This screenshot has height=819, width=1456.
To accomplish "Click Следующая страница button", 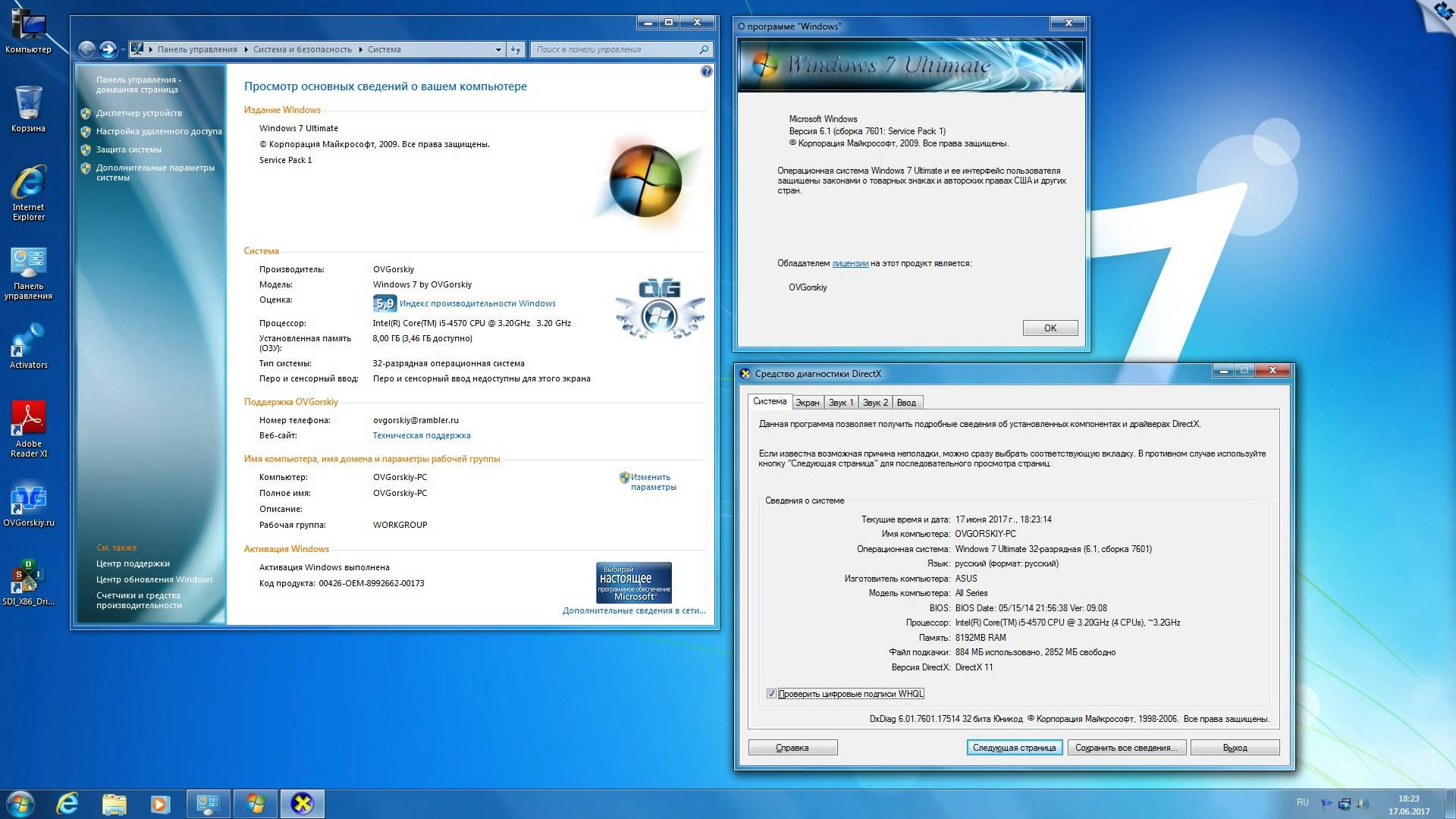I will tap(1015, 748).
